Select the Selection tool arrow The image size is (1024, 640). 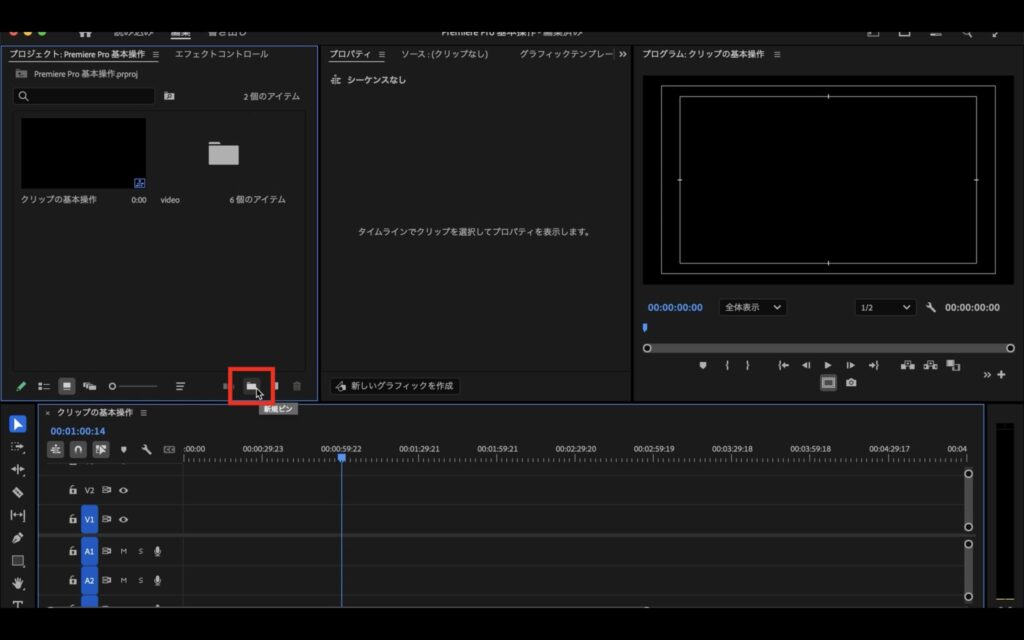pos(18,424)
